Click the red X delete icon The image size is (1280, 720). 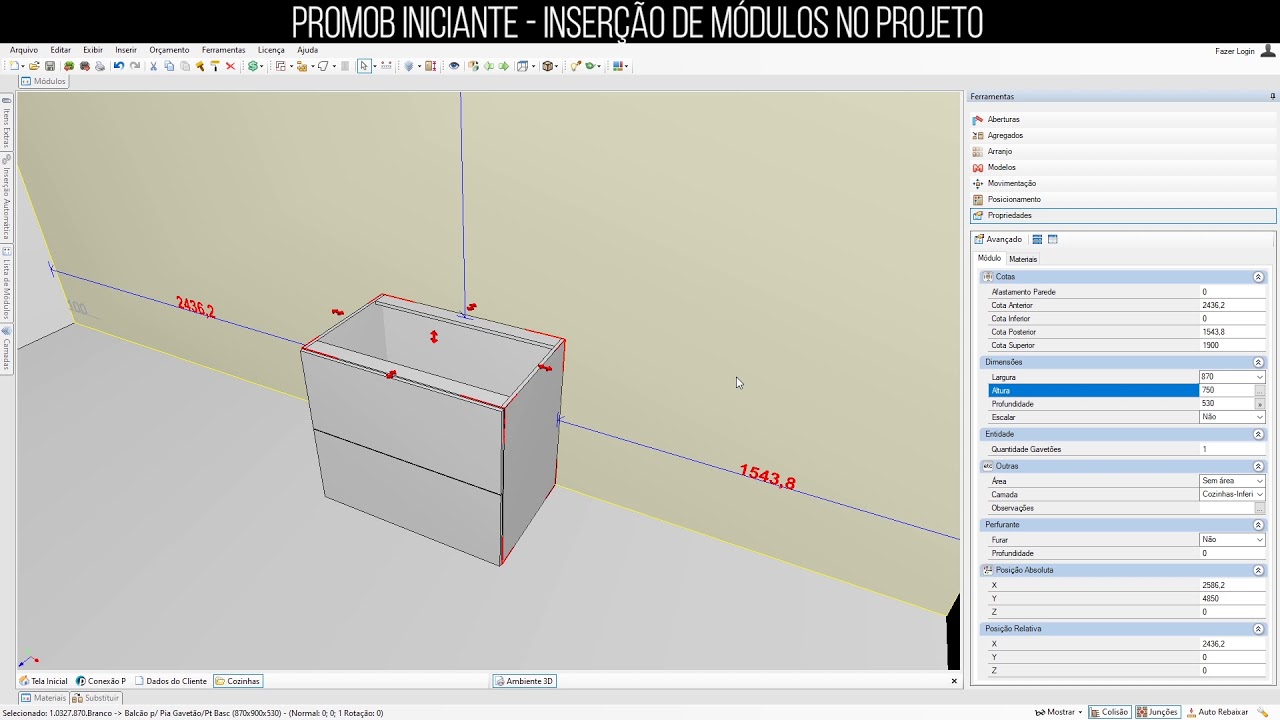point(230,66)
